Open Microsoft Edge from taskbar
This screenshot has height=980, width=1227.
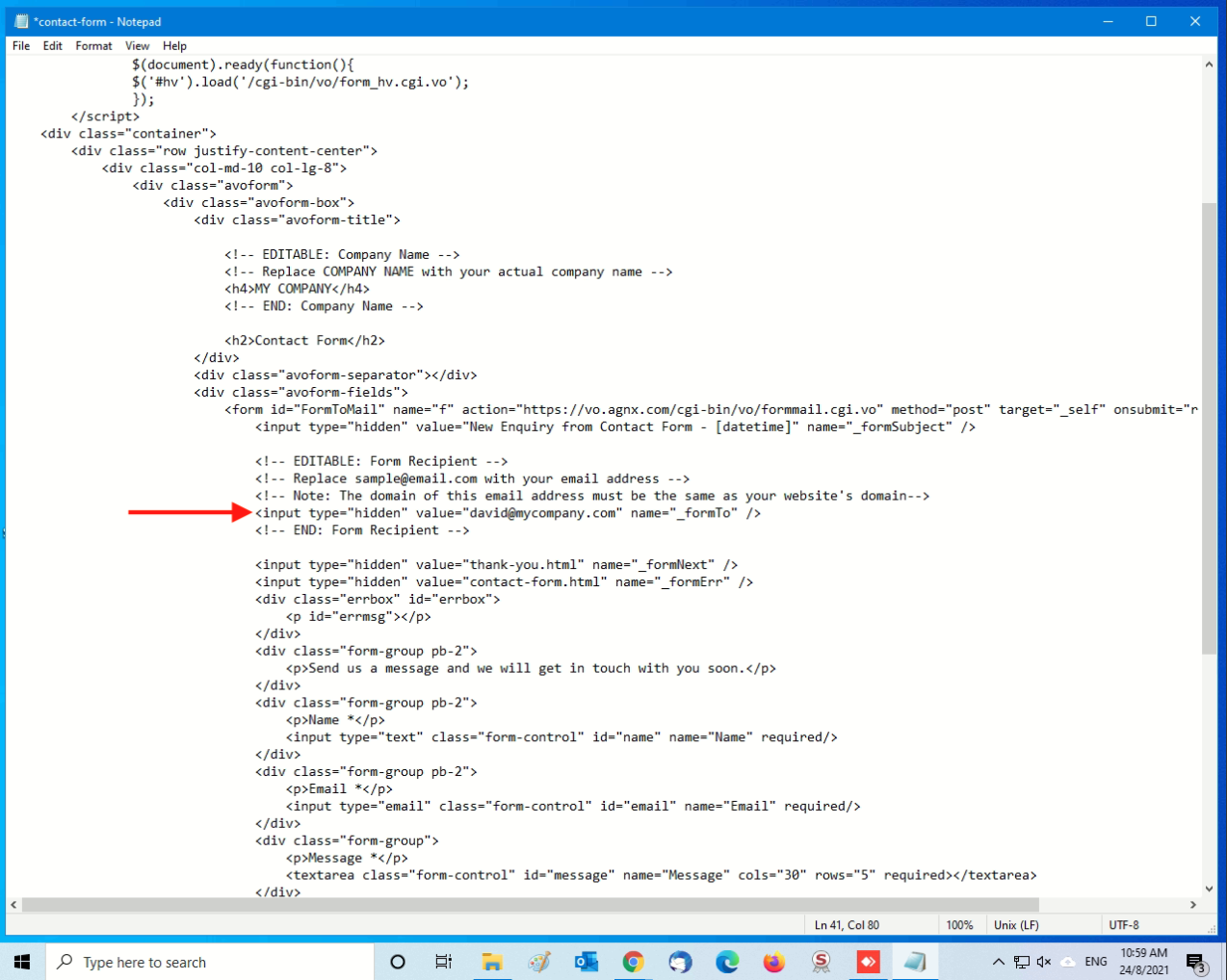coord(727,962)
